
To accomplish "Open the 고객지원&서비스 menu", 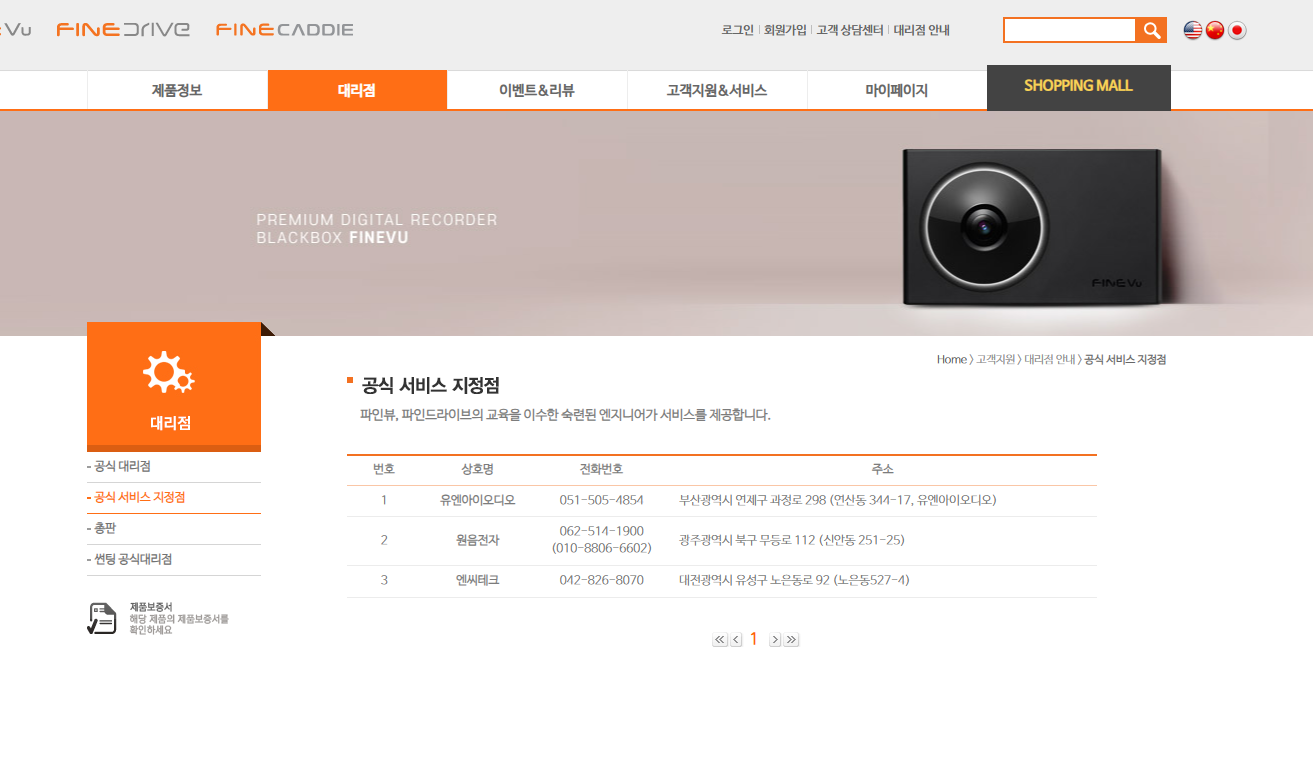I will pos(717,90).
